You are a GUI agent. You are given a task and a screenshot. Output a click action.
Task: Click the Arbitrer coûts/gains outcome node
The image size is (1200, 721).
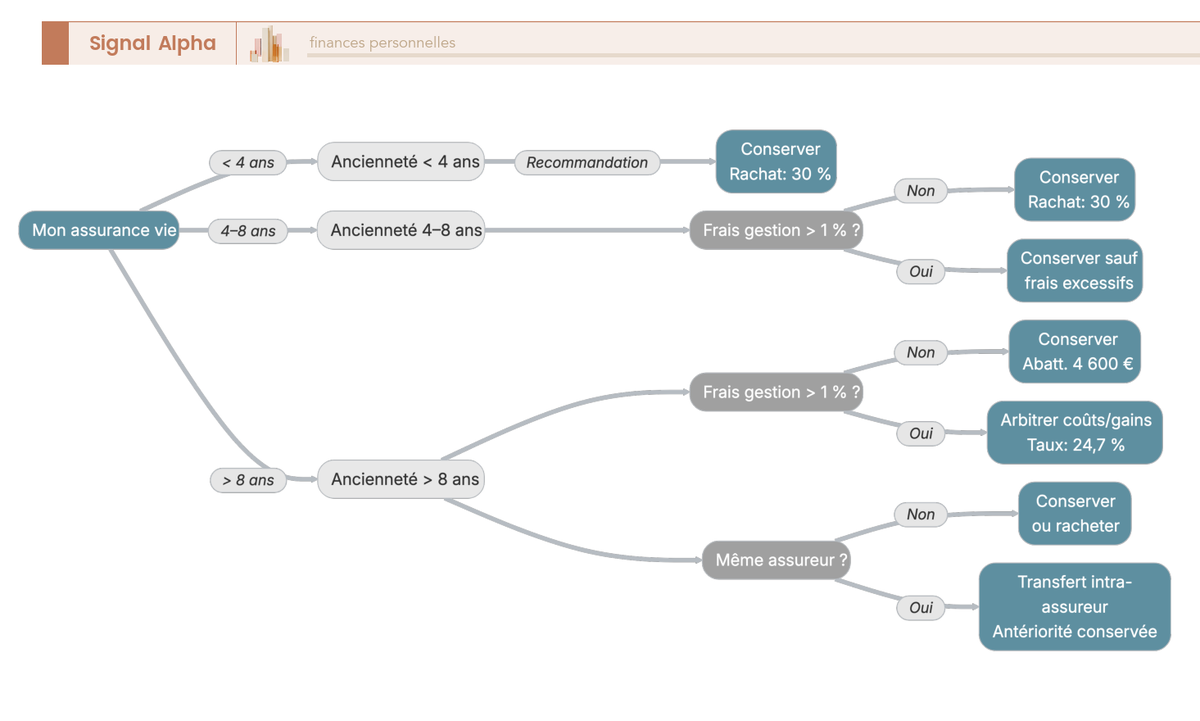[1075, 432]
